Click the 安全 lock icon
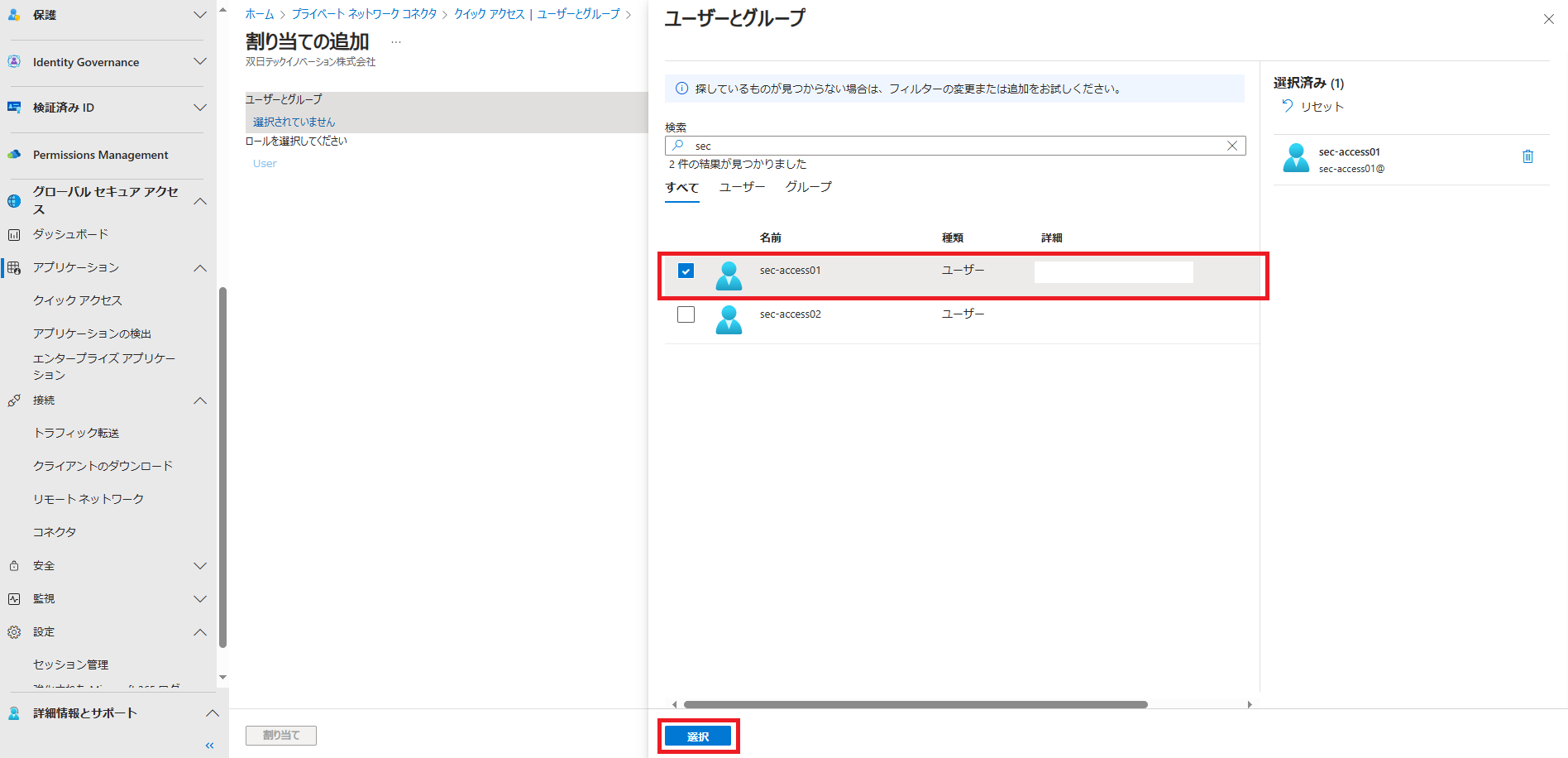1568x758 pixels. pos(14,566)
